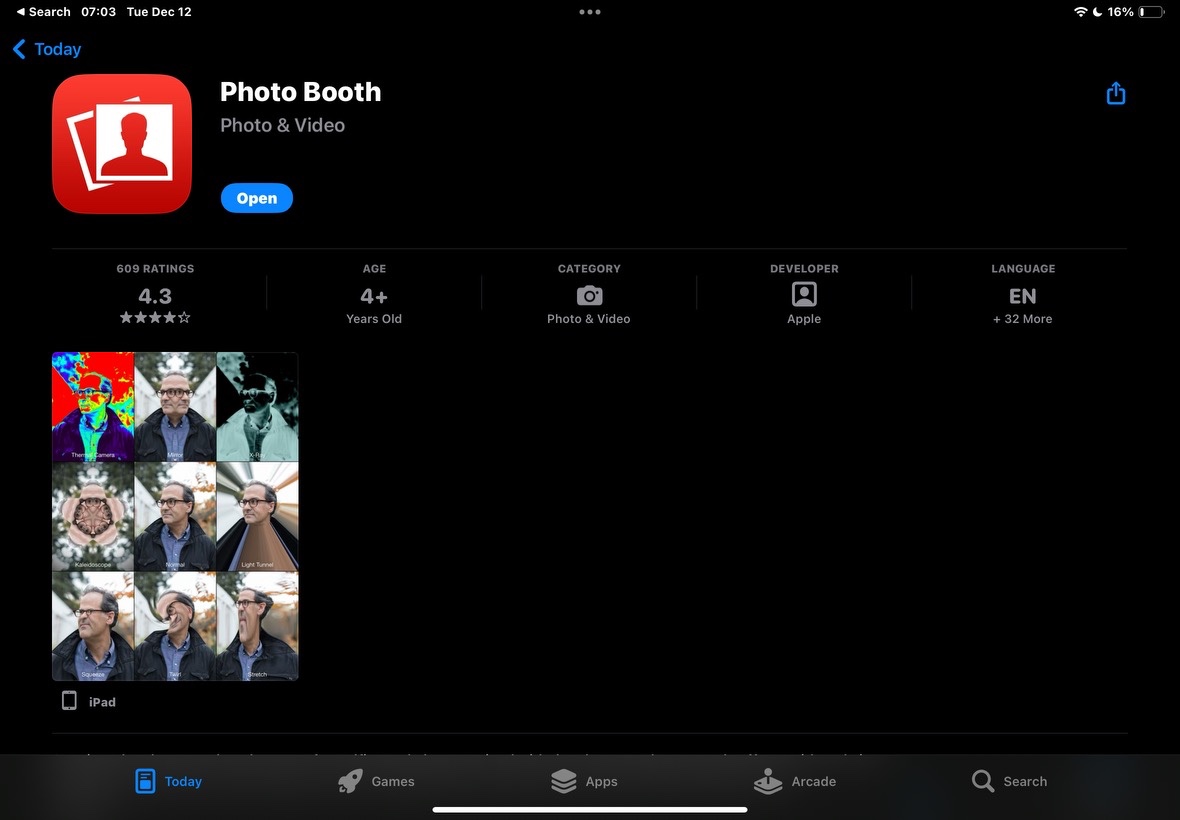Screen dimensions: 1180x820
Task: Tap the "+ 32 More" languages text
Action: [x=1023, y=319]
